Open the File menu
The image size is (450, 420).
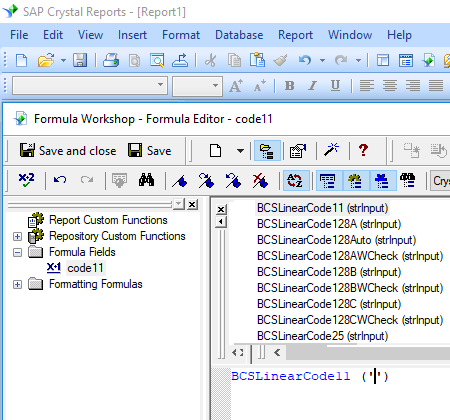[x=19, y=35]
